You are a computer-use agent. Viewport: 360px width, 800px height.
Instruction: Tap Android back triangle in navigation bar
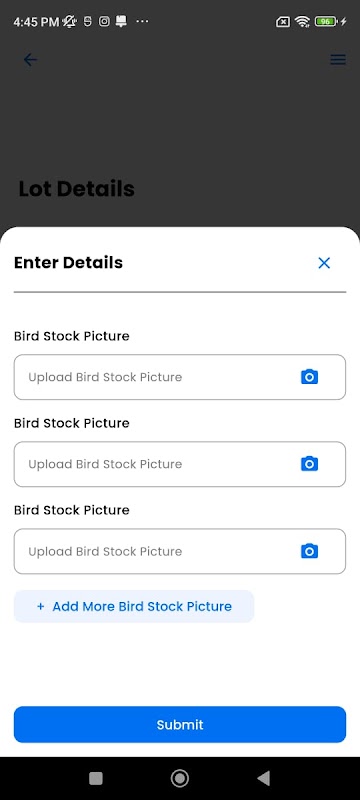click(x=264, y=778)
